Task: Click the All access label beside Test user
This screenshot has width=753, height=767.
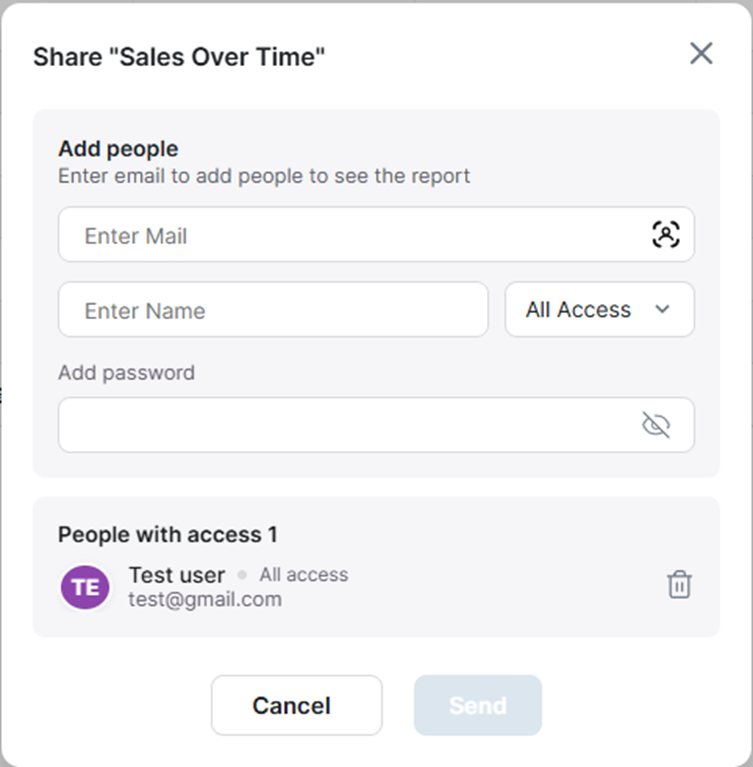Action: click(304, 575)
